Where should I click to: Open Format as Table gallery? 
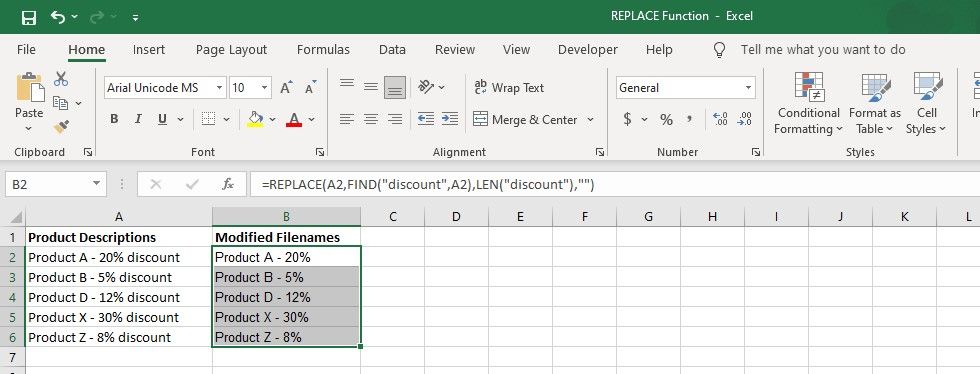click(874, 103)
